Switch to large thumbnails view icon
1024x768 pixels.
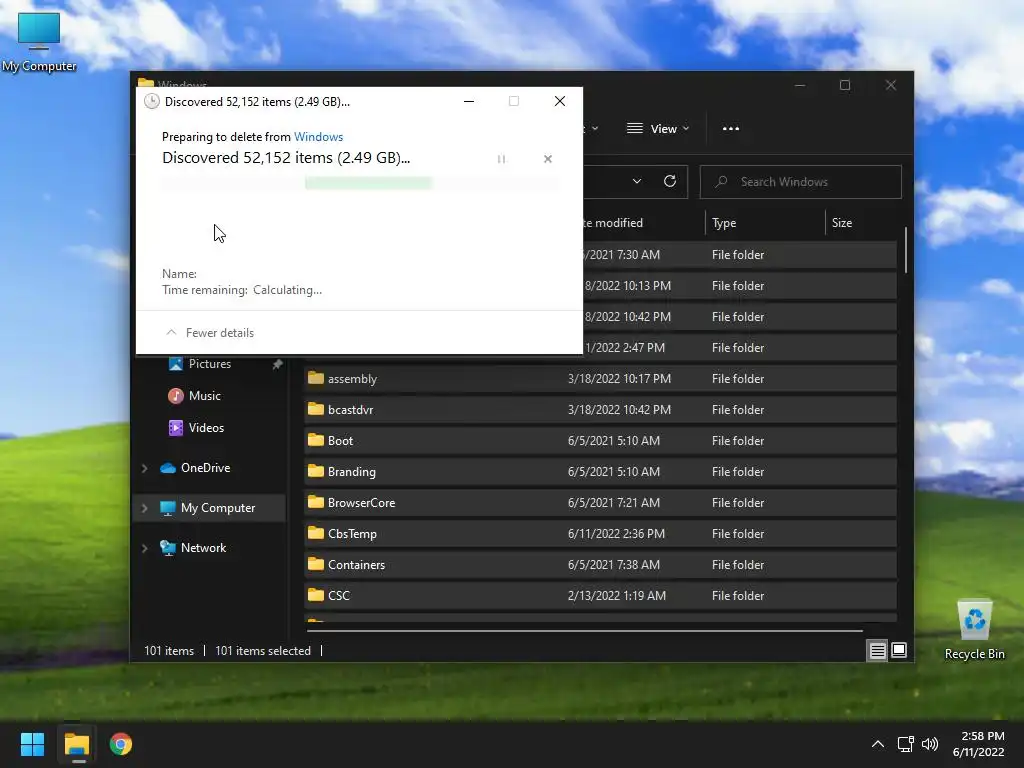pyautogui.click(x=899, y=650)
